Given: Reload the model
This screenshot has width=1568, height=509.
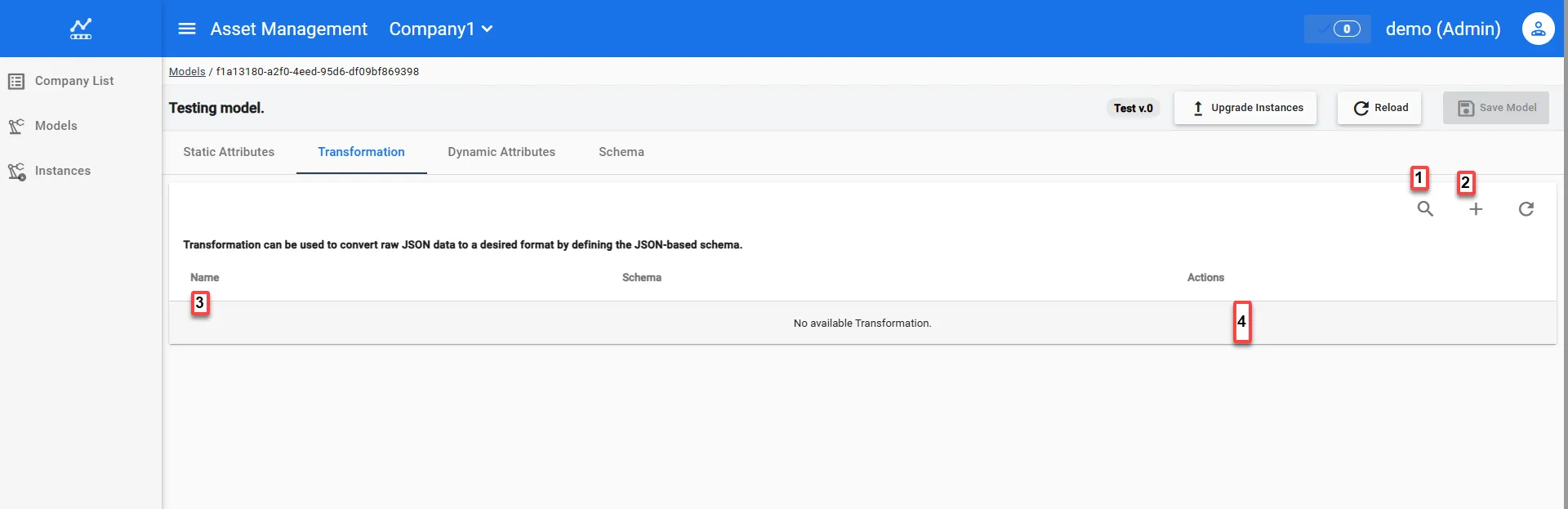Looking at the screenshot, I should (1379, 108).
